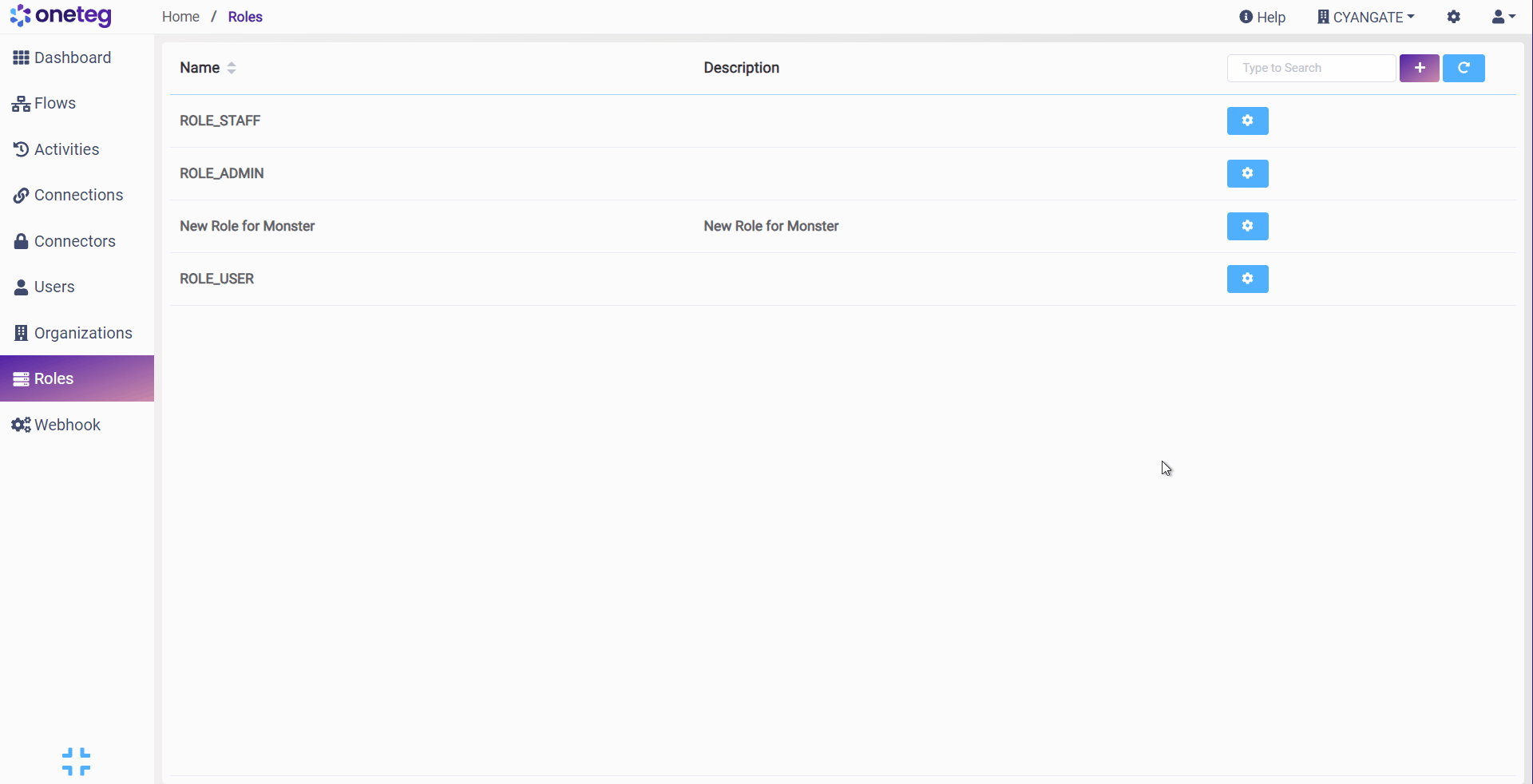
Task: Click the settings gear in top bar
Action: [x=1453, y=17]
